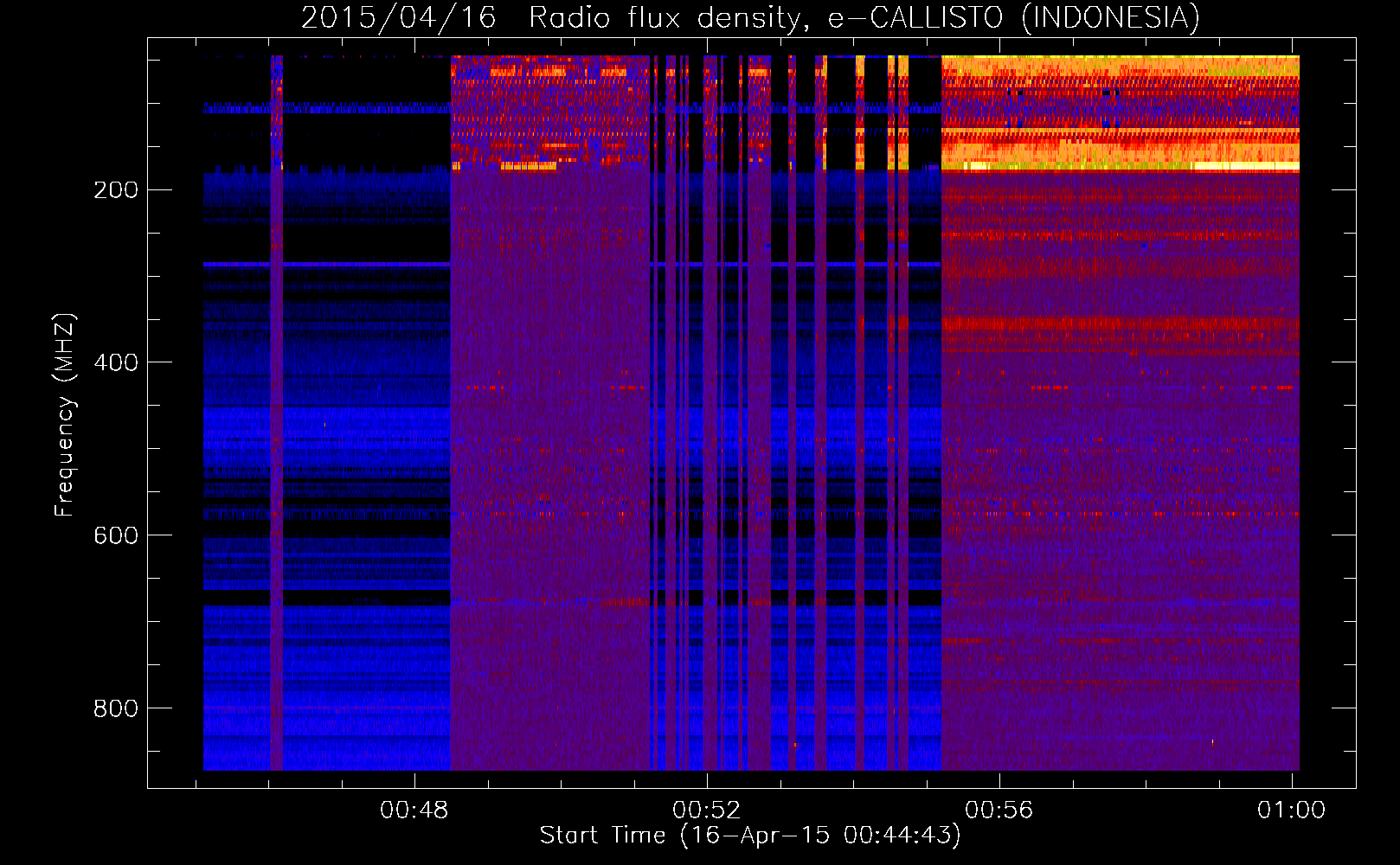
Task: Click the 01:00 time tick label
Action: [x=1291, y=810]
